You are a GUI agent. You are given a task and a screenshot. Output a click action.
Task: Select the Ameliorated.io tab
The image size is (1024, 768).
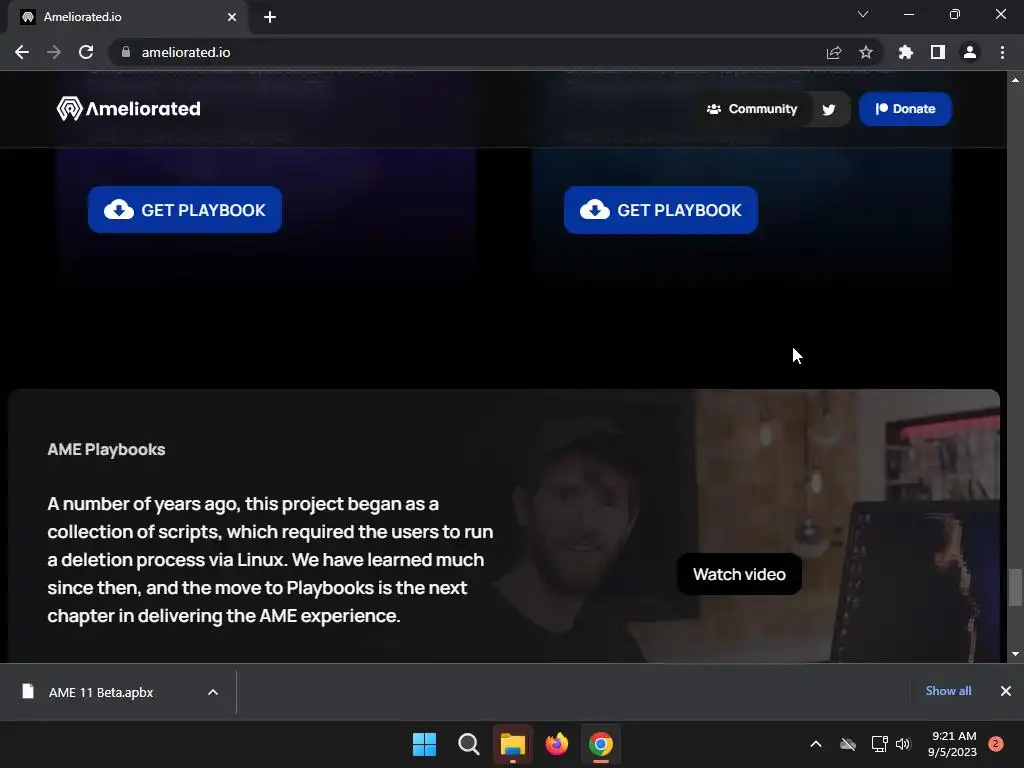pyautogui.click(x=128, y=17)
